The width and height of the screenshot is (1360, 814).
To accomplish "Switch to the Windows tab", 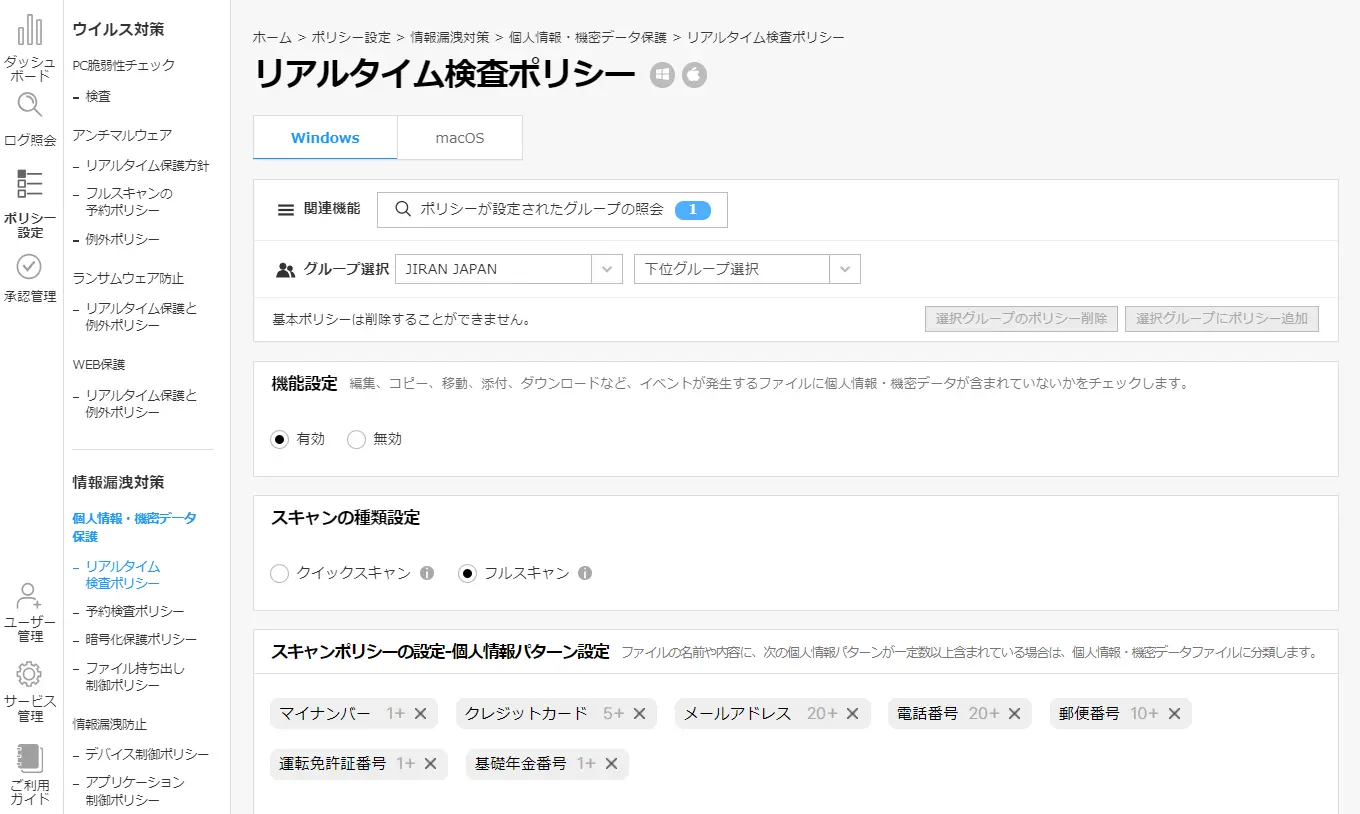I will click(x=325, y=138).
